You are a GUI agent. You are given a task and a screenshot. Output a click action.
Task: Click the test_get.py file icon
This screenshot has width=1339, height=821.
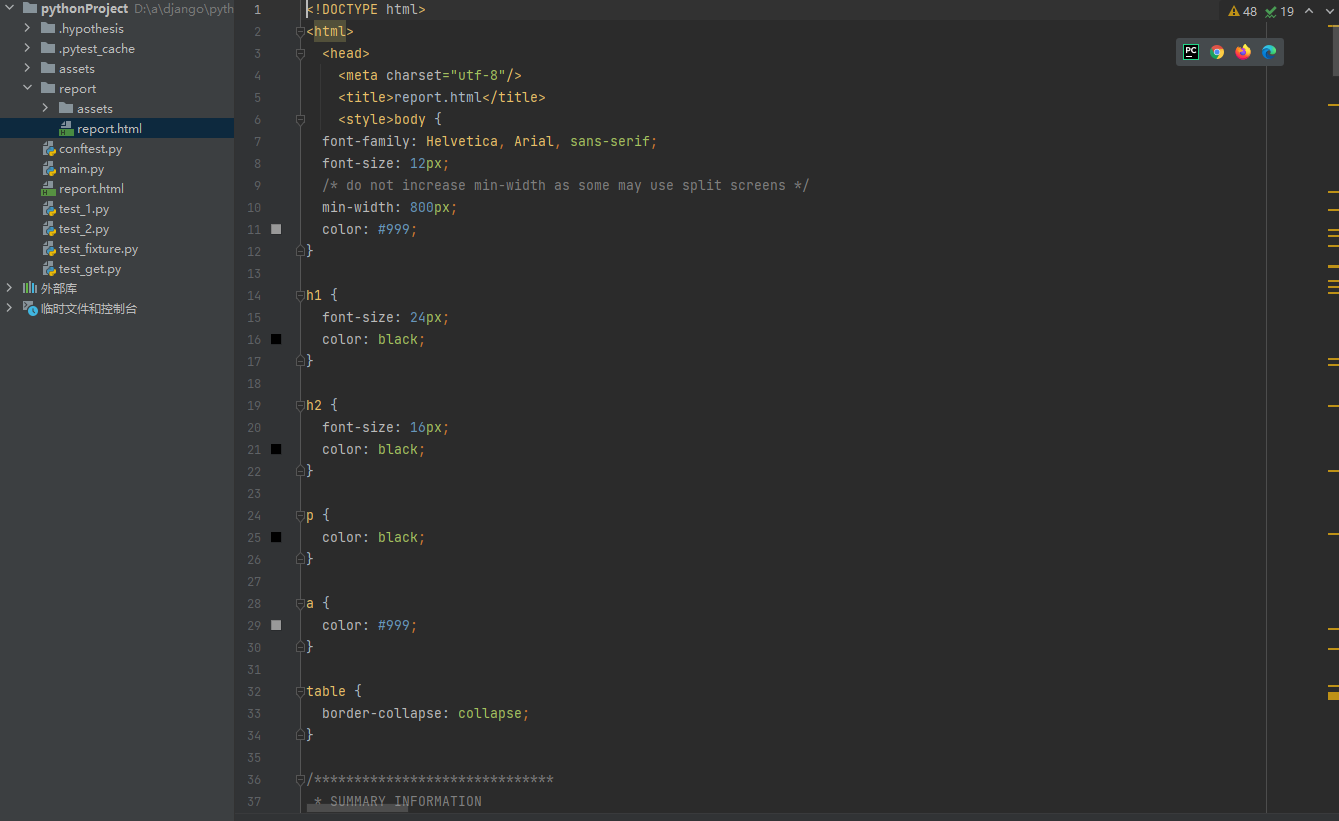48,268
